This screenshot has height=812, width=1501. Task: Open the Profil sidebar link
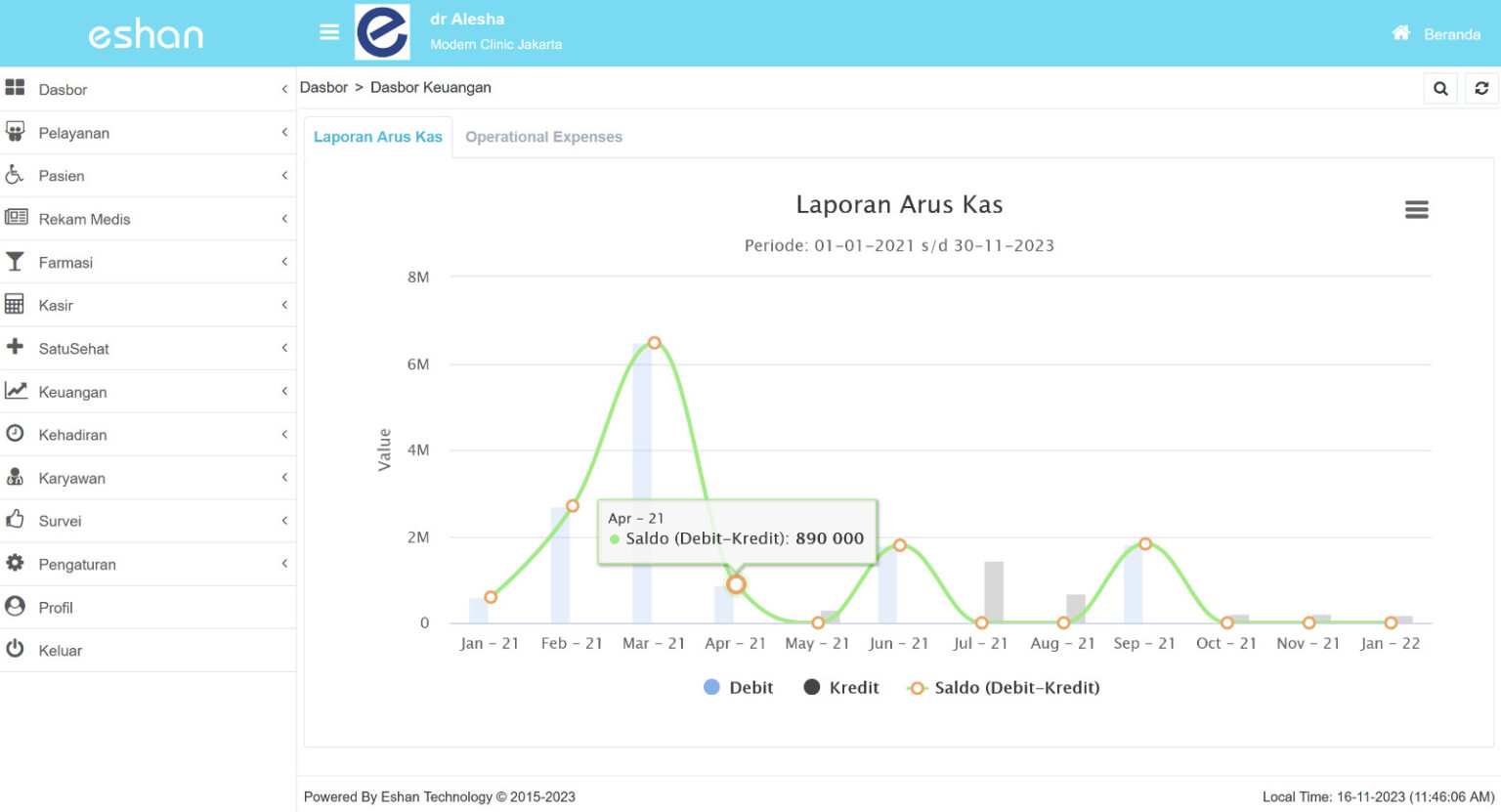(x=56, y=608)
